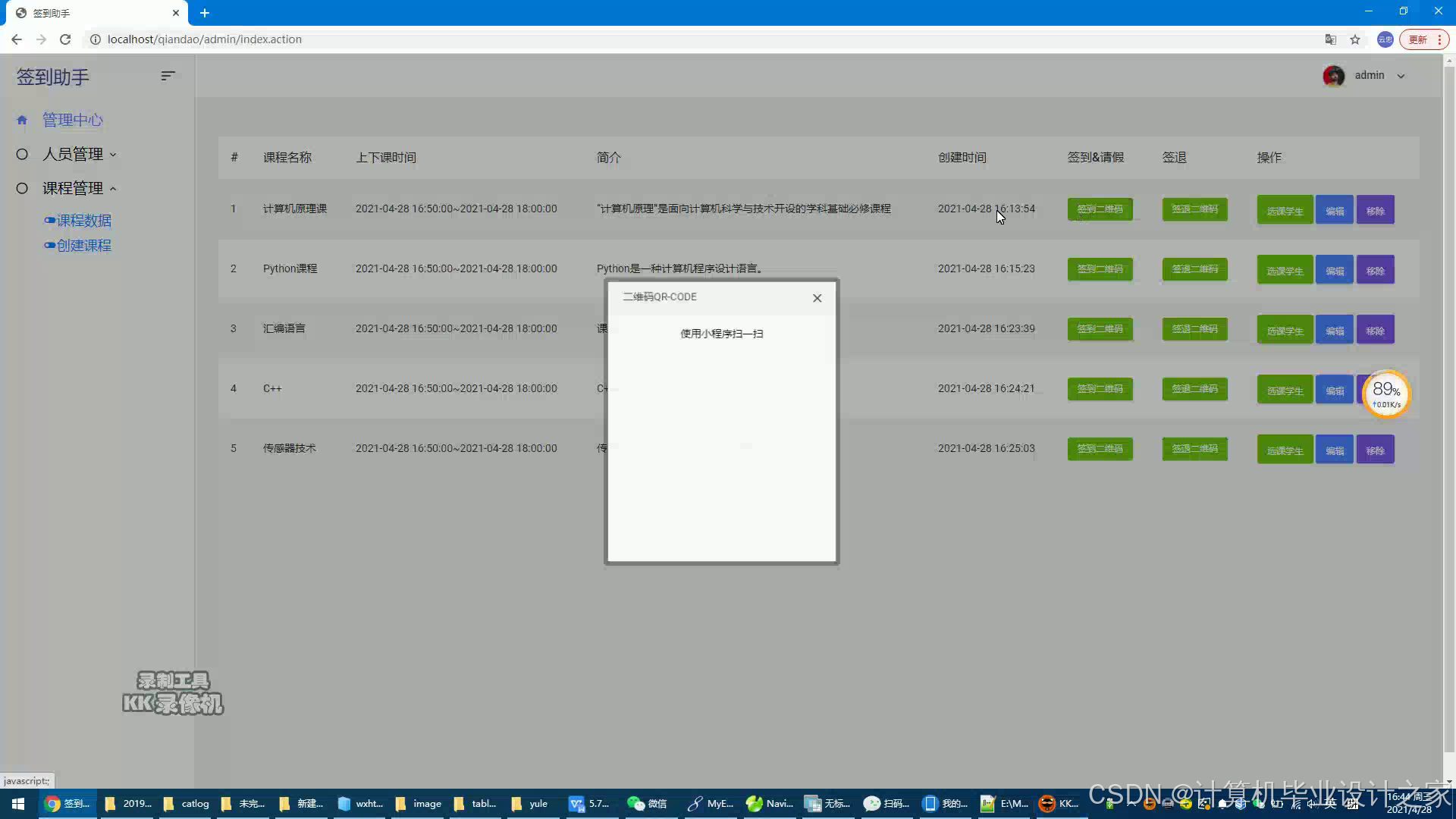Show 签退二维码 for 传感器技术
1456x819 pixels.
pyautogui.click(x=1195, y=449)
